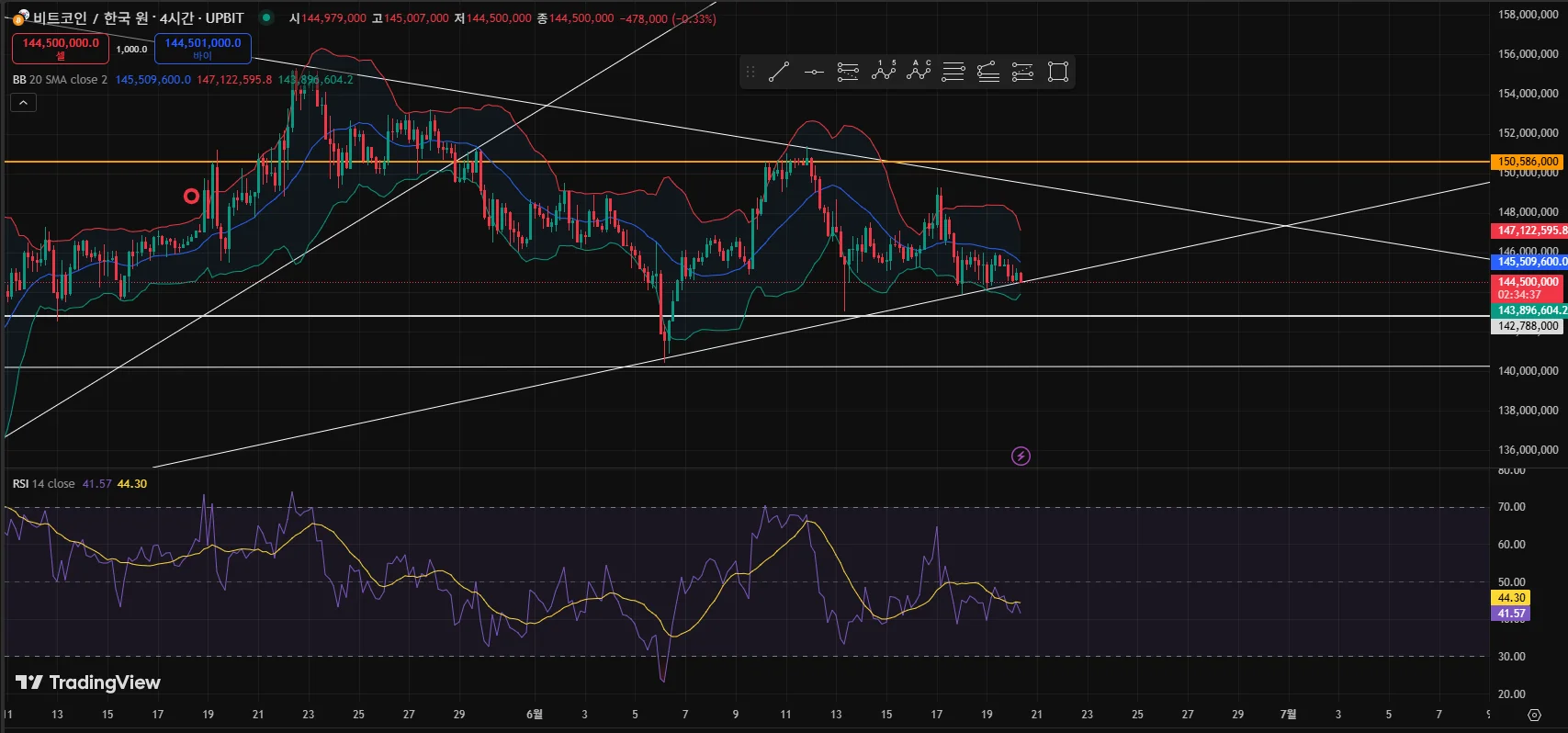Image resolution: width=1568 pixels, height=733 pixels.
Task: Click the high price value 145,007,000
Action: tap(416, 18)
